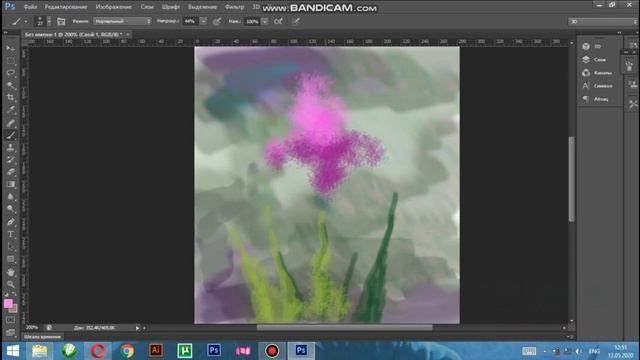Click the pink foreground color swatch

(x=8, y=303)
